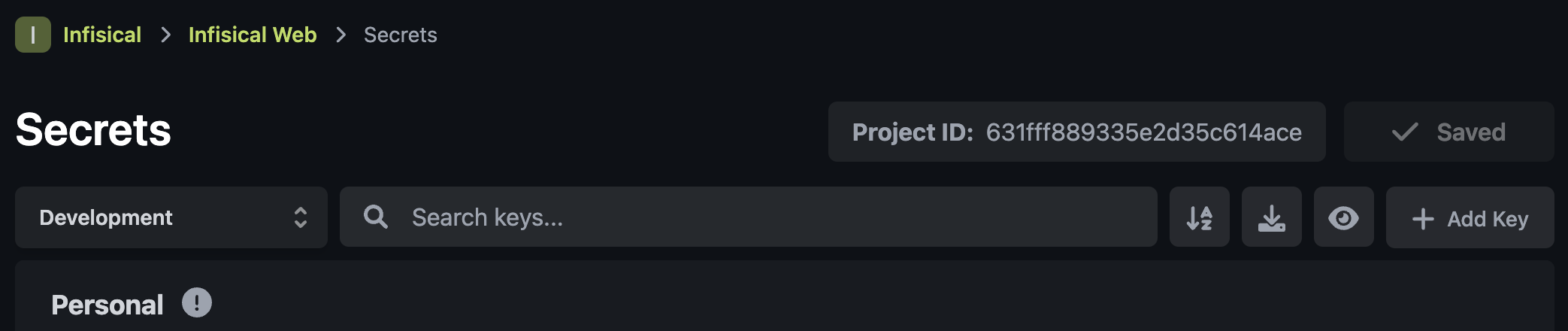Click the Saved button
Viewport: 1568px width, 331px height.
point(1448,132)
